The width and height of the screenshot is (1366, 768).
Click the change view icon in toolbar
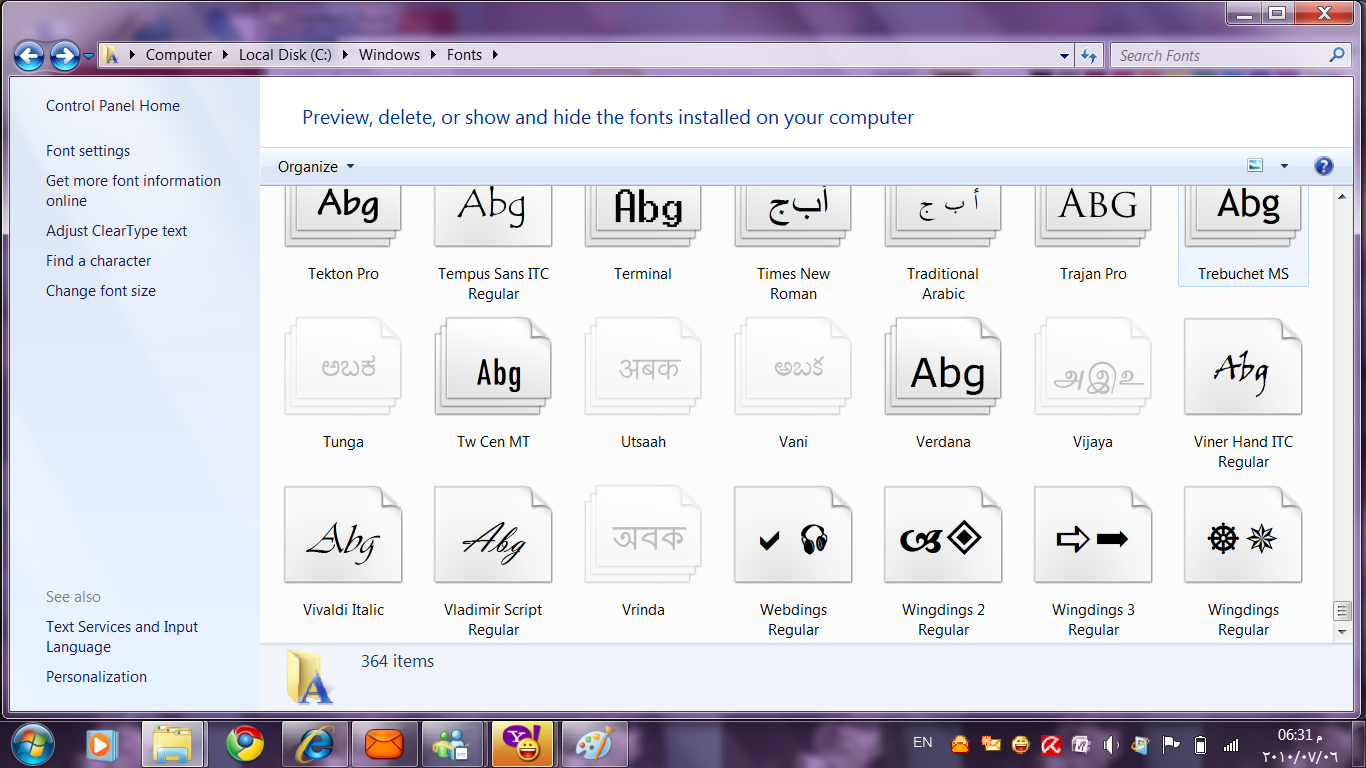point(1255,166)
